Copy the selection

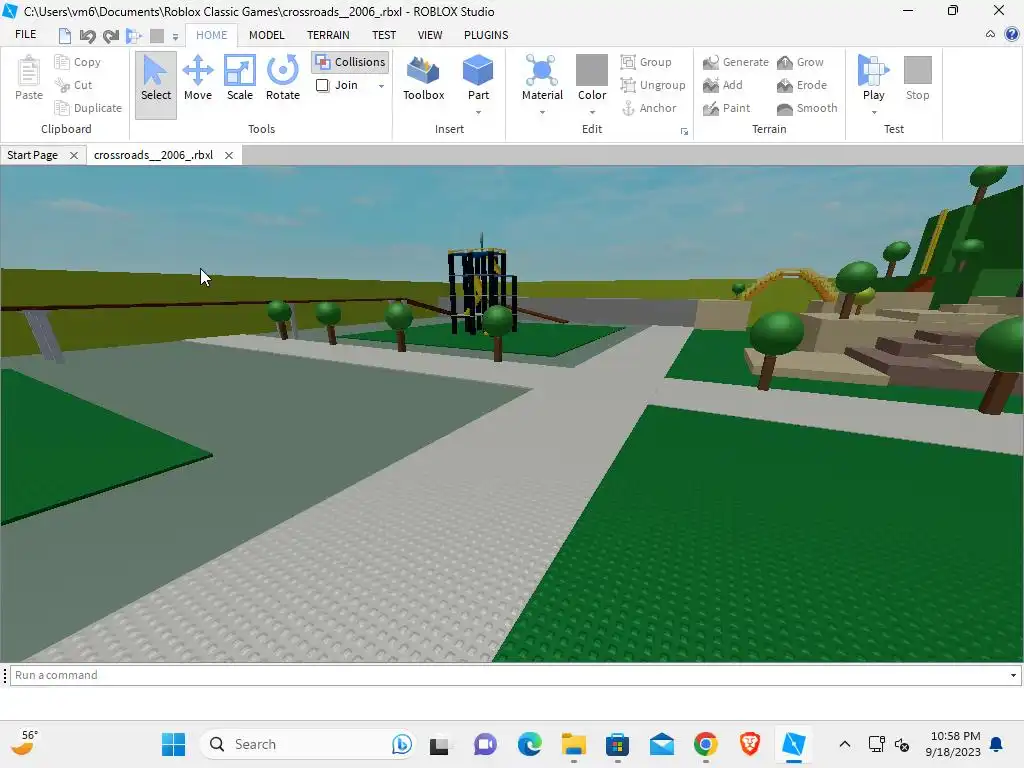tap(78, 62)
